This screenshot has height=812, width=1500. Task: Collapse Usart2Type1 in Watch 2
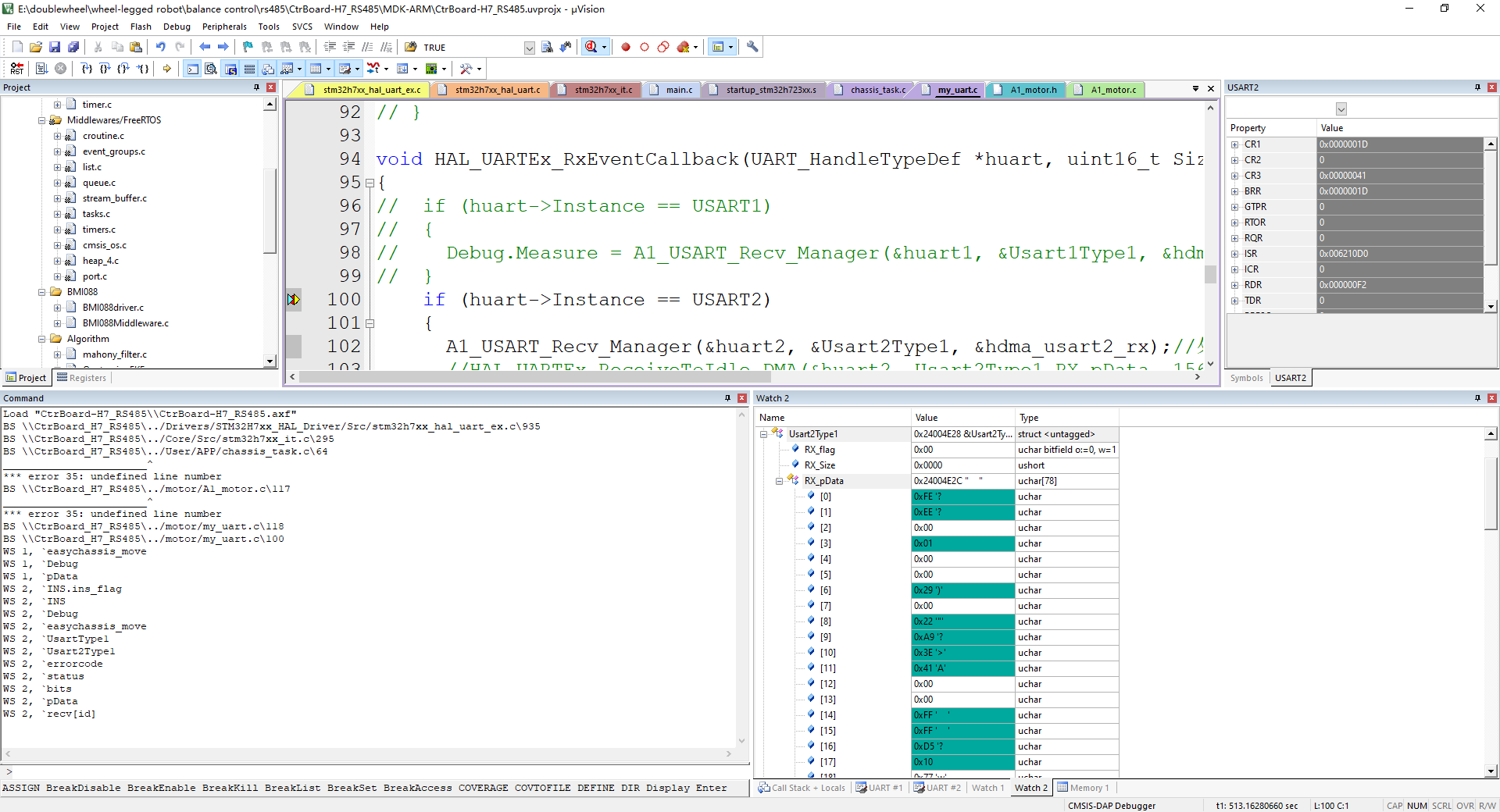coord(763,434)
